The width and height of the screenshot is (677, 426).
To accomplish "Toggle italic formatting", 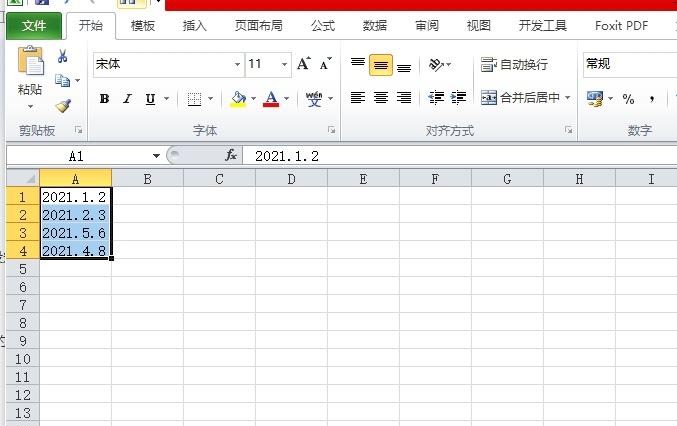I will (127, 99).
